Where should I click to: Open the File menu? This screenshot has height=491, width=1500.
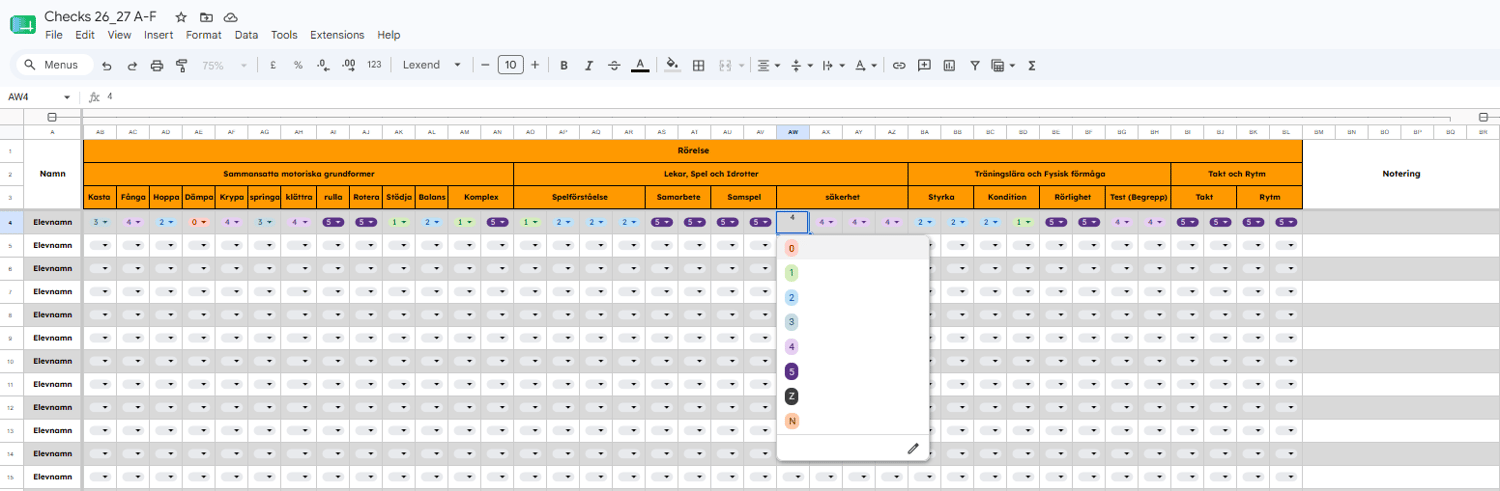[54, 35]
